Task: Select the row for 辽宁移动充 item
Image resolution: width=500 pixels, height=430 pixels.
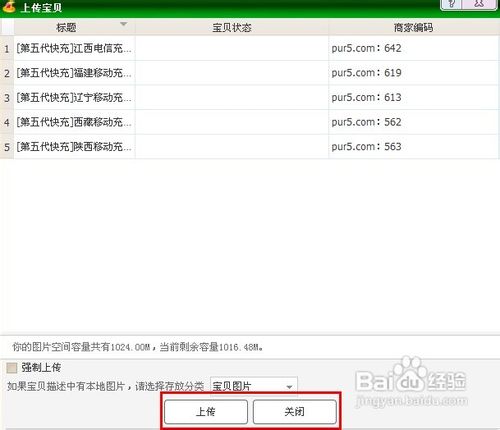Action: [250, 98]
